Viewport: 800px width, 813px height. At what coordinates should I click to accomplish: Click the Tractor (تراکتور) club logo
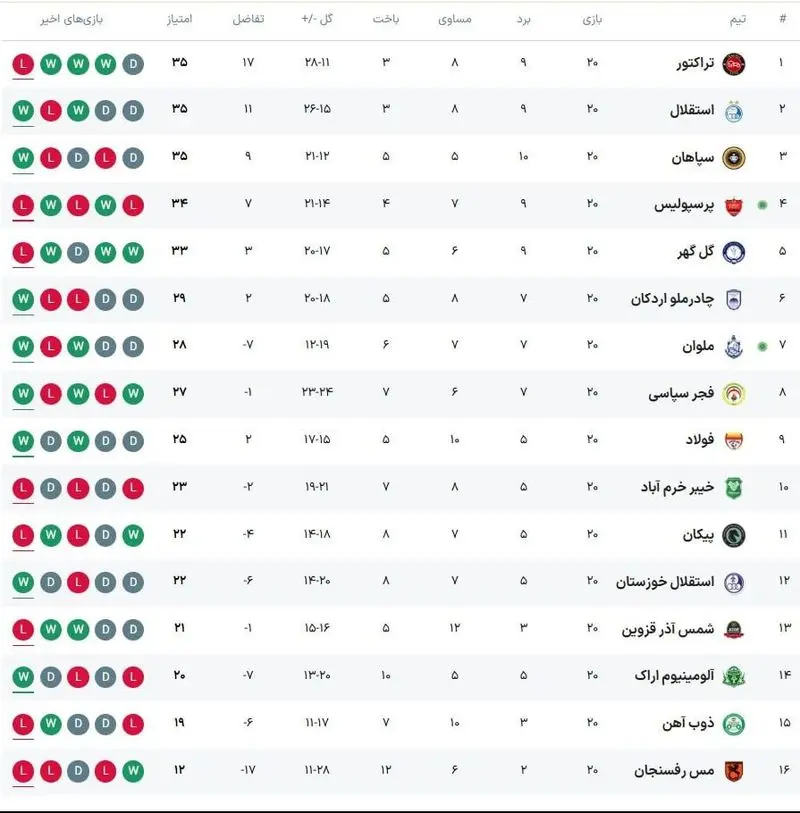[733, 63]
